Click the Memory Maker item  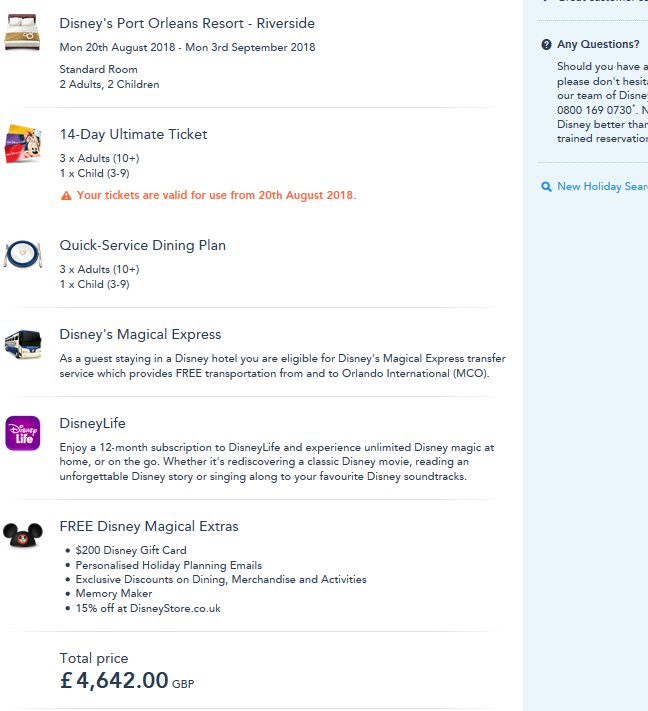point(114,594)
